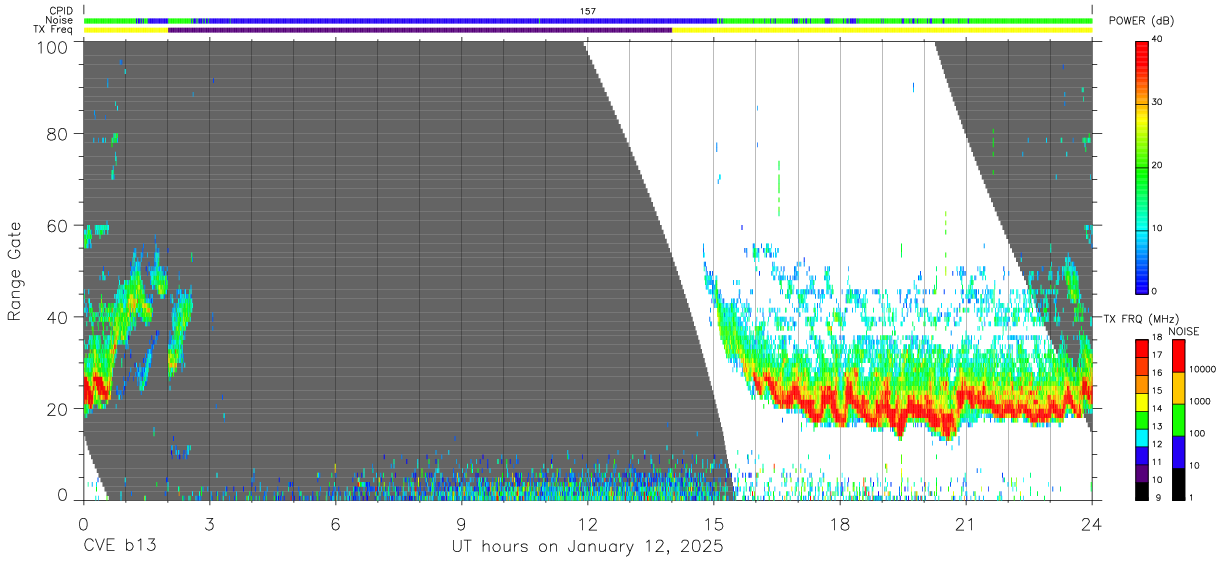This screenshot has height=567, width=1228.
Task: Click the purple segment of TX Freq bar
Action: tap(420, 30)
